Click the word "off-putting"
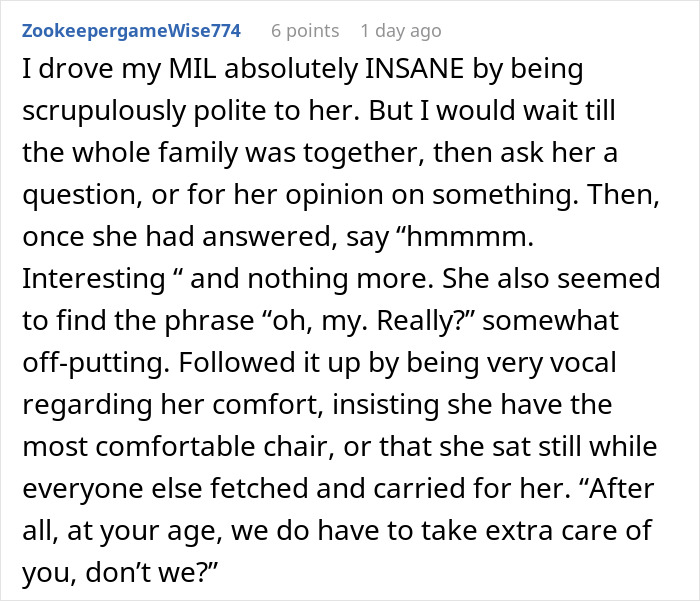 pos(77,363)
